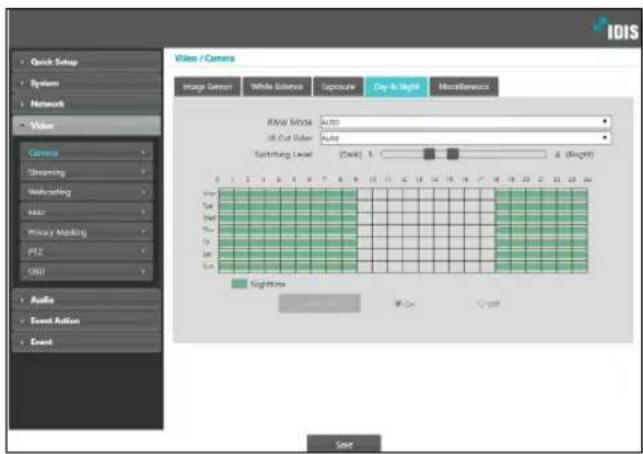Click the Nighttime legend color swatch
This screenshot has width=643, height=454.
[239, 284]
